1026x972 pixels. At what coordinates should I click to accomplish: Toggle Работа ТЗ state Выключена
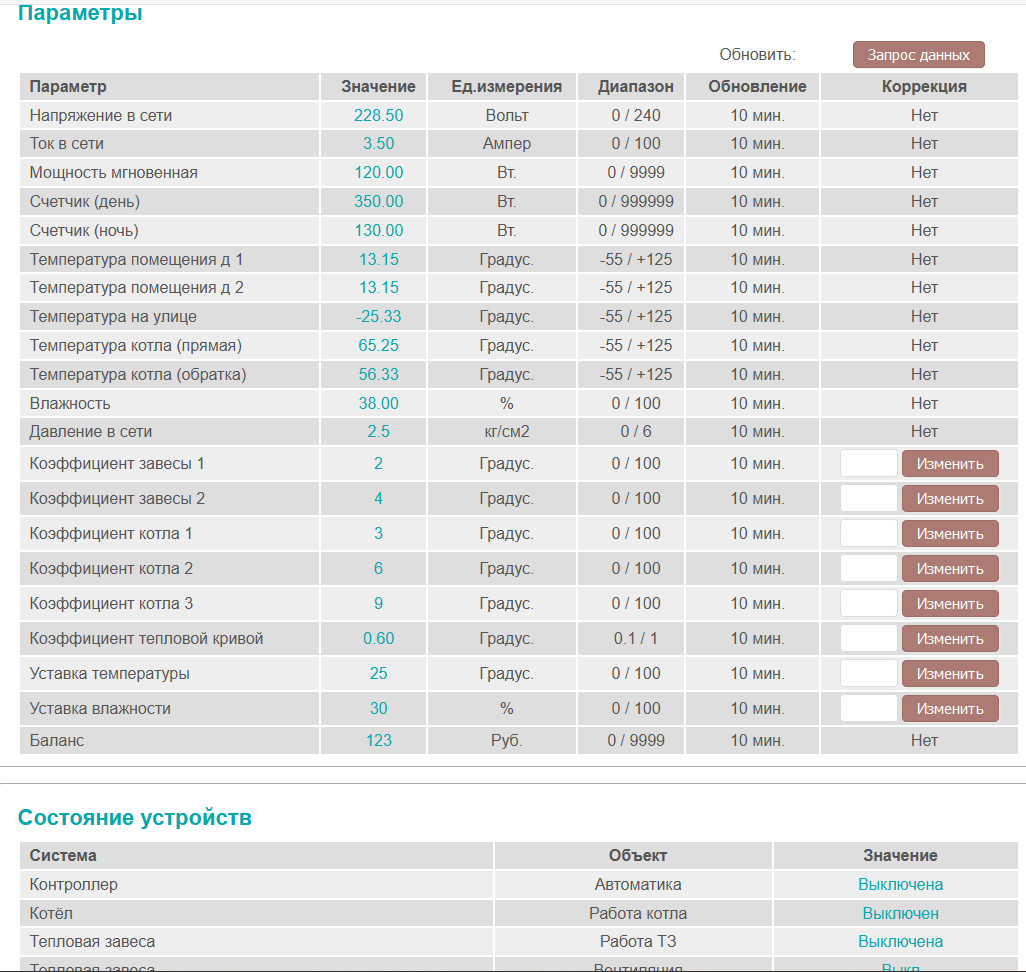(900, 942)
